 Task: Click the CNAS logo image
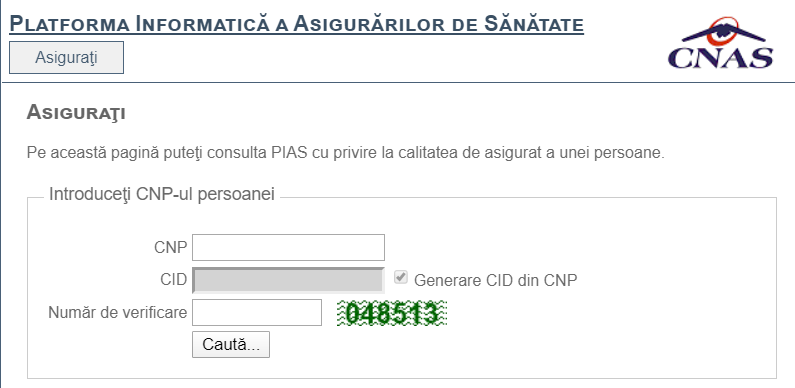coord(720,43)
